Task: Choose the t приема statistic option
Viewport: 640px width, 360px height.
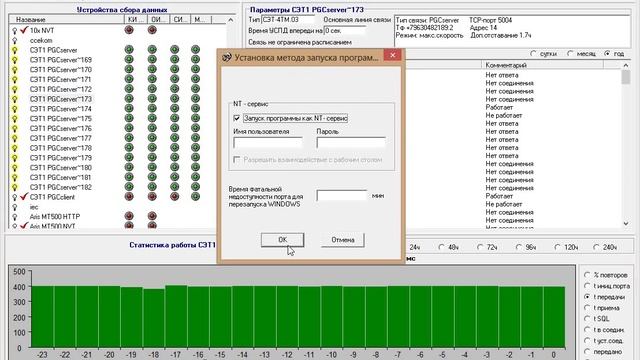Action: point(587,308)
